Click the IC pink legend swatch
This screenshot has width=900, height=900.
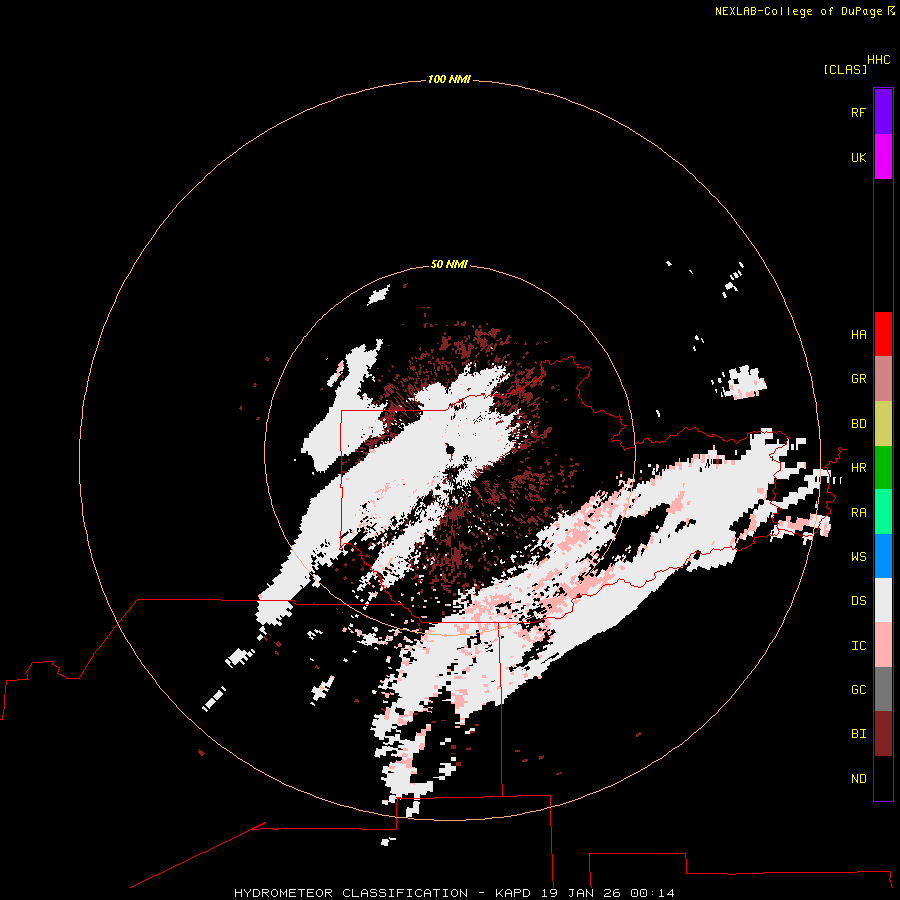tap(883, 645)
